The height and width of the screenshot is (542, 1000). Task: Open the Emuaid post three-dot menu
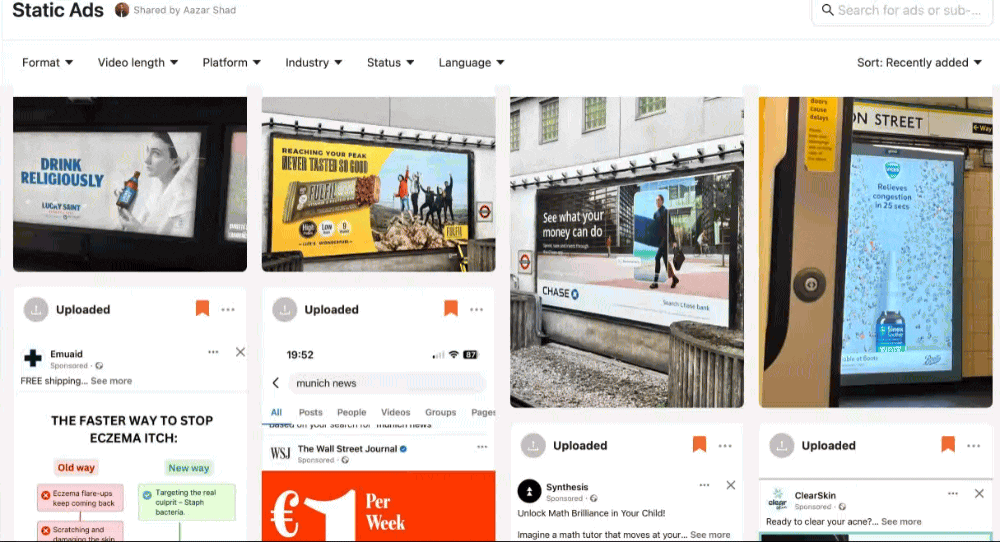tap(213, 352)
